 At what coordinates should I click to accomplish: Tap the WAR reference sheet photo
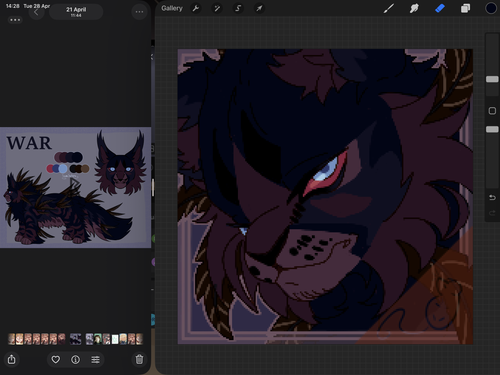coord(75,187)
